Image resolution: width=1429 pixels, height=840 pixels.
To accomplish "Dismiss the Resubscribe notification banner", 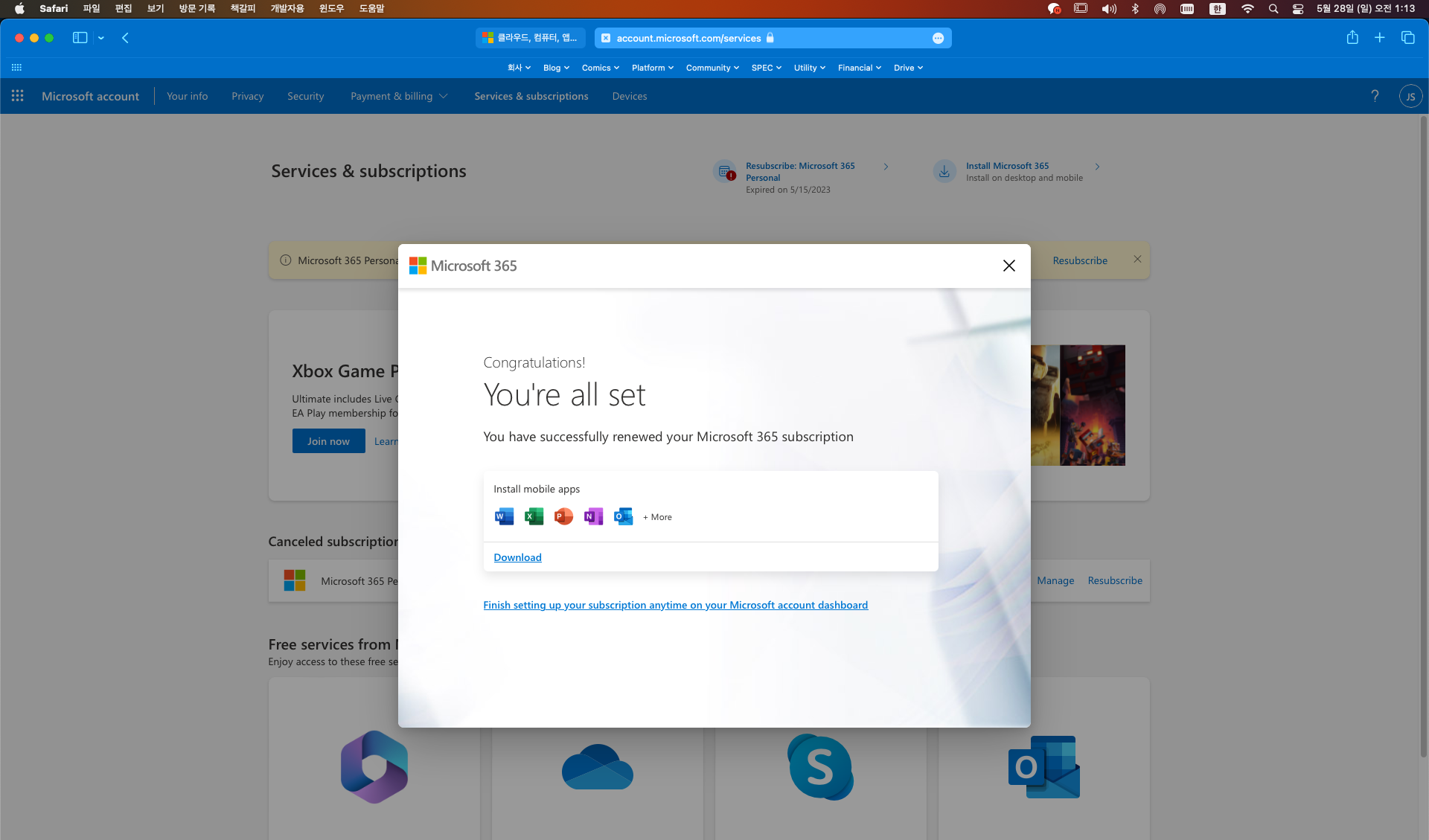I will tap(1137, 259).
